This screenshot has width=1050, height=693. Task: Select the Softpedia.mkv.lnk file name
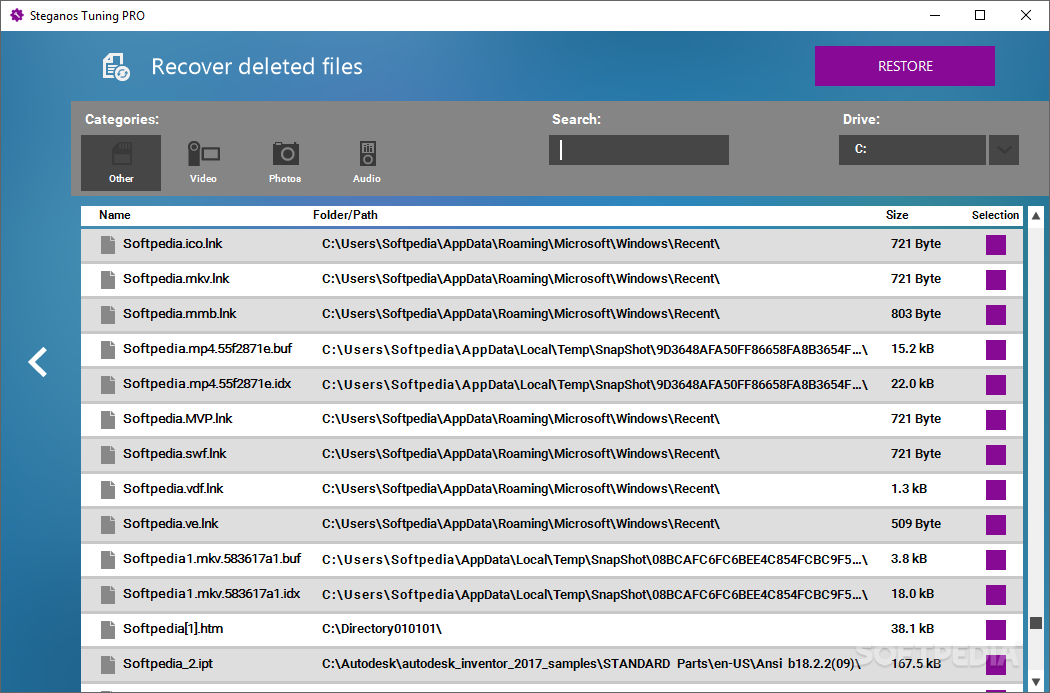[x=175, y=279]
